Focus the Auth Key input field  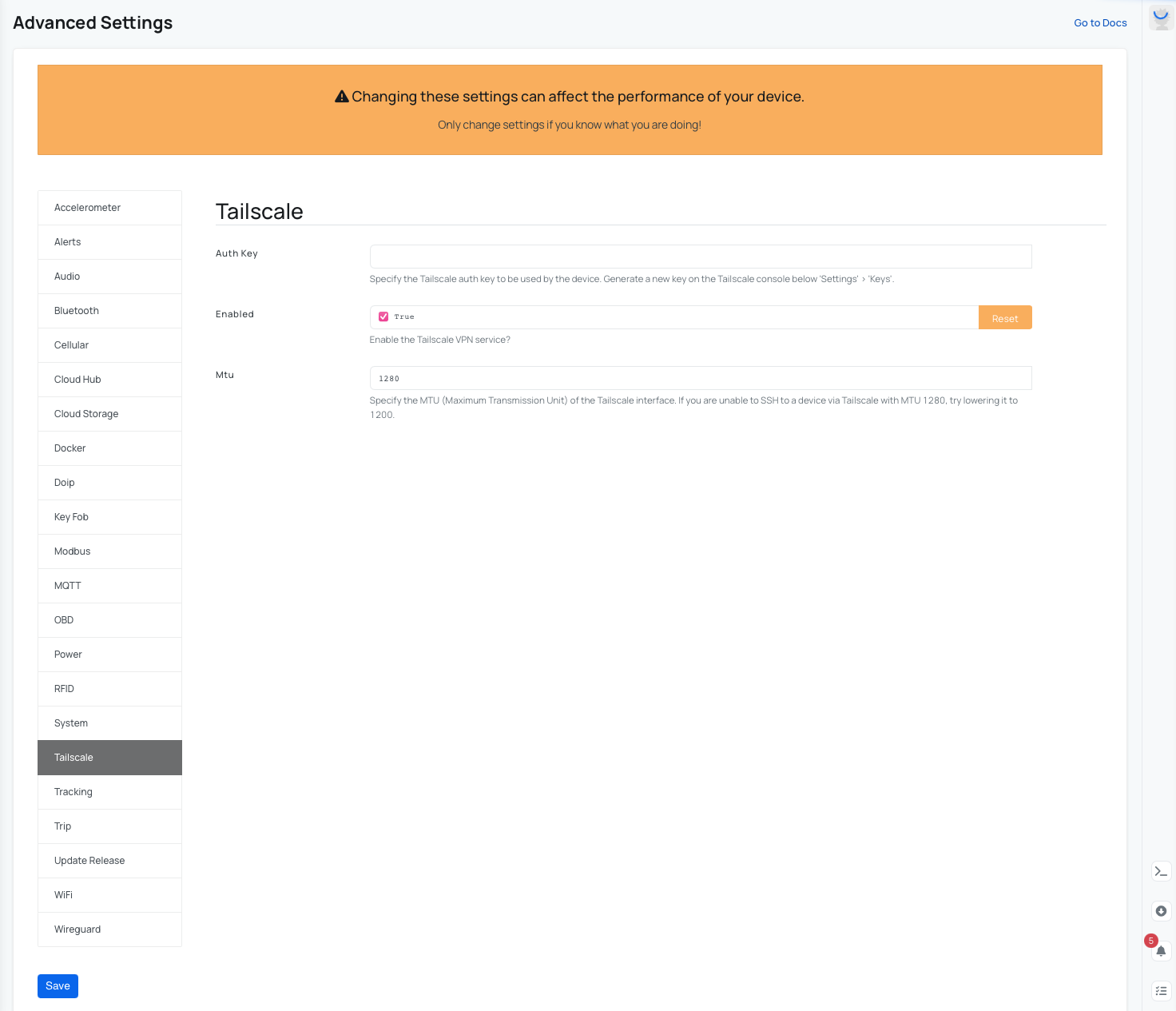[701, 257]
